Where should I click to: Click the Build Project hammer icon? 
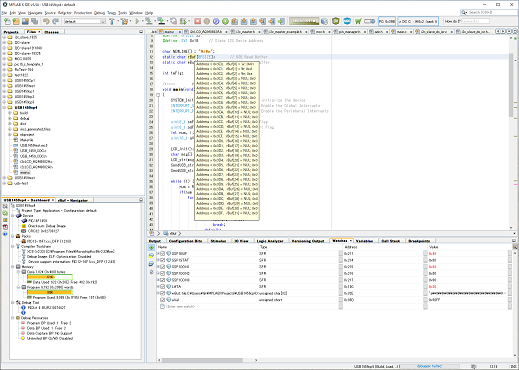[112, 21]
